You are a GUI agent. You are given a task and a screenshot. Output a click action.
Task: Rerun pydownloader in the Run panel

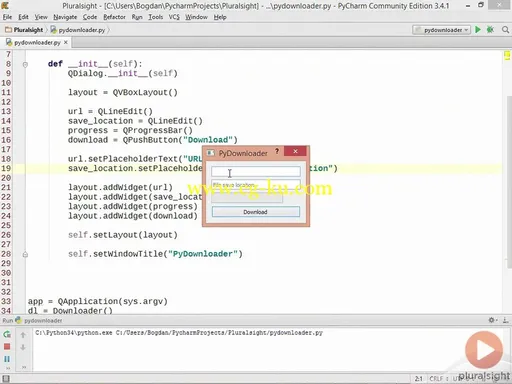[7, 334]
